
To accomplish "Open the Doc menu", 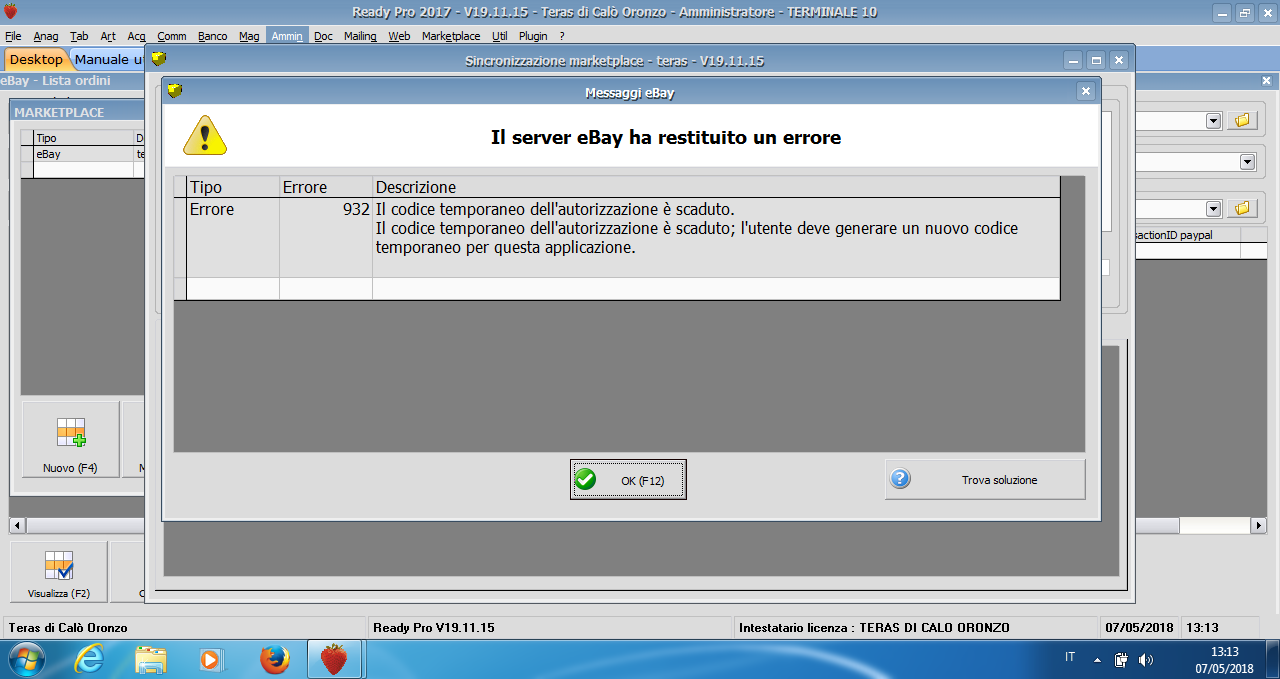I will click(x=323, y=36).
